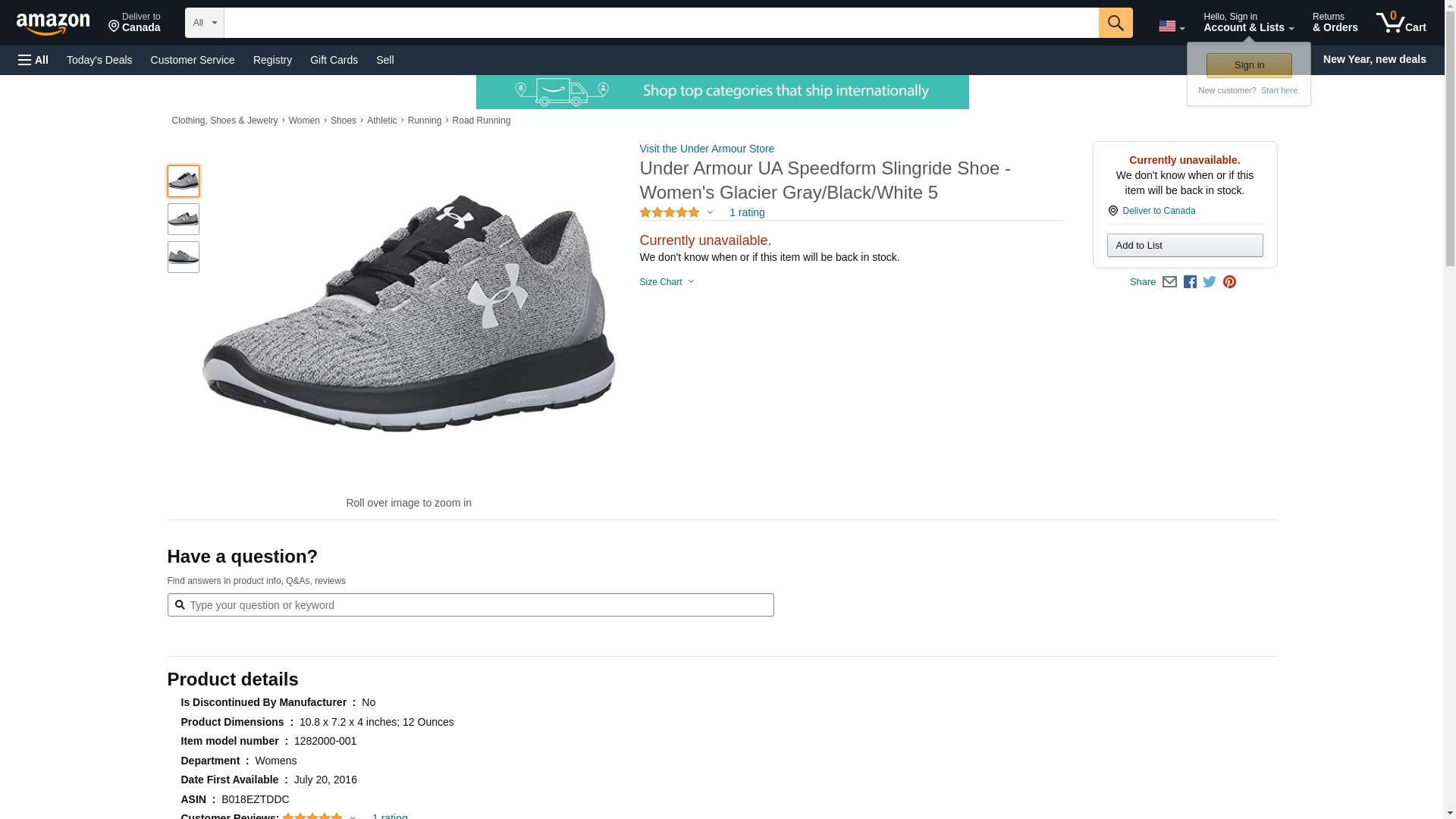
Task: Share product on Pinterest icon
Action: (x=1229, y=282)
